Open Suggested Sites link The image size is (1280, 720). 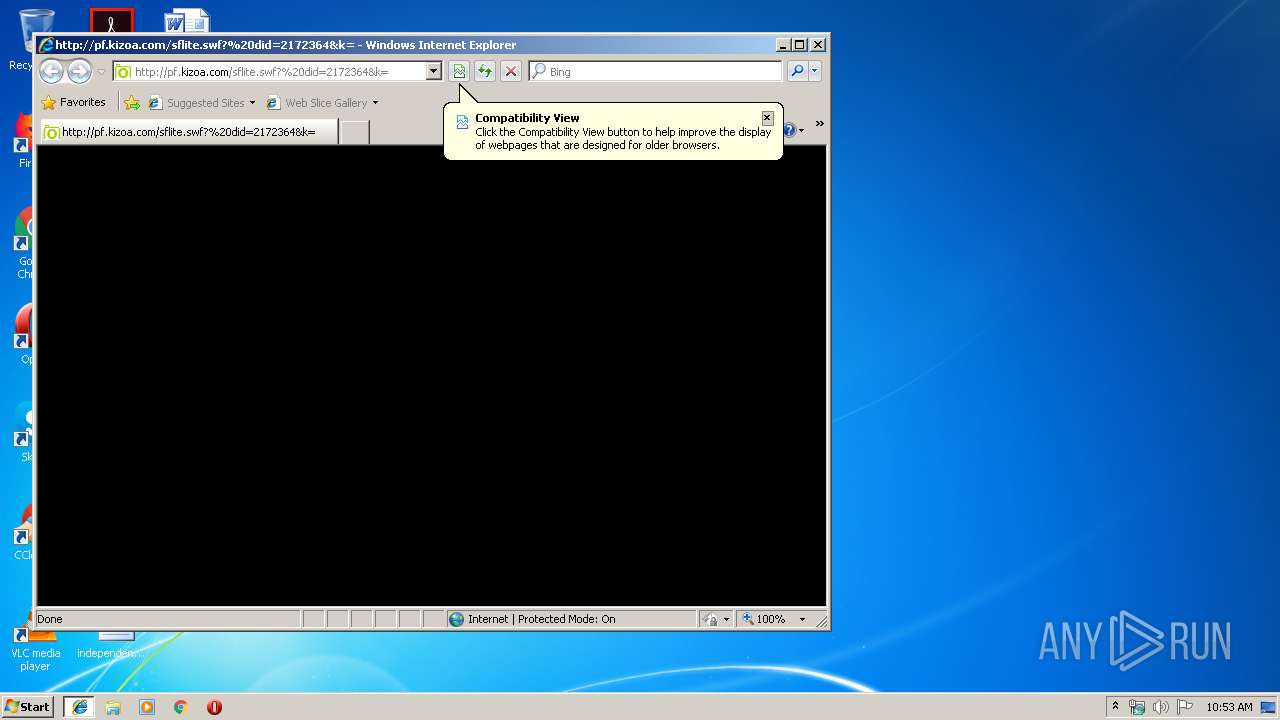[201, 102]
